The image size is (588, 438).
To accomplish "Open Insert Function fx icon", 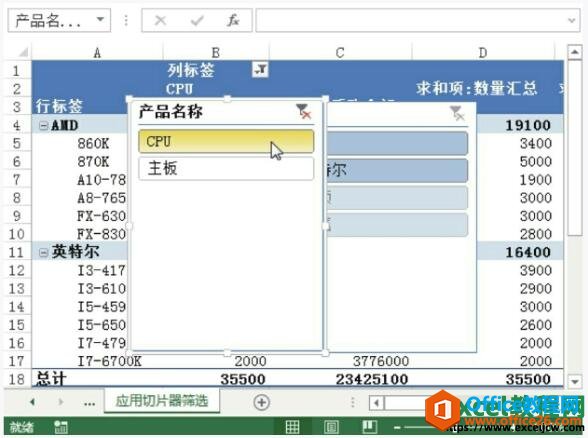I will point(232,20).
